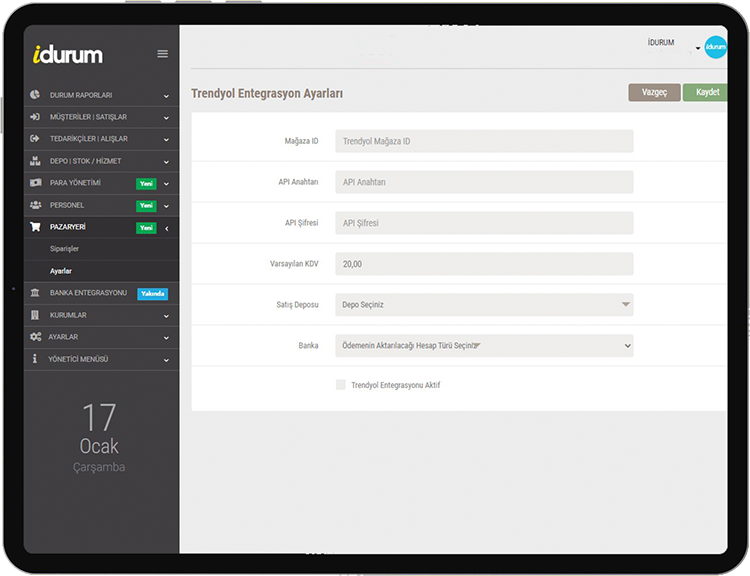Click the Yeni badge on Pazaryeri
The width and height of the screenshot is (750, 576).
[146, 228]
